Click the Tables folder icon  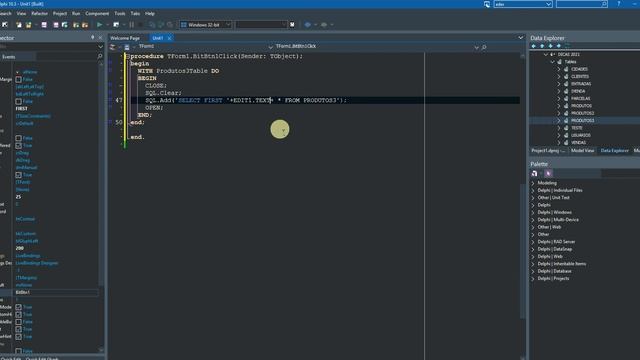click(560, 62)
